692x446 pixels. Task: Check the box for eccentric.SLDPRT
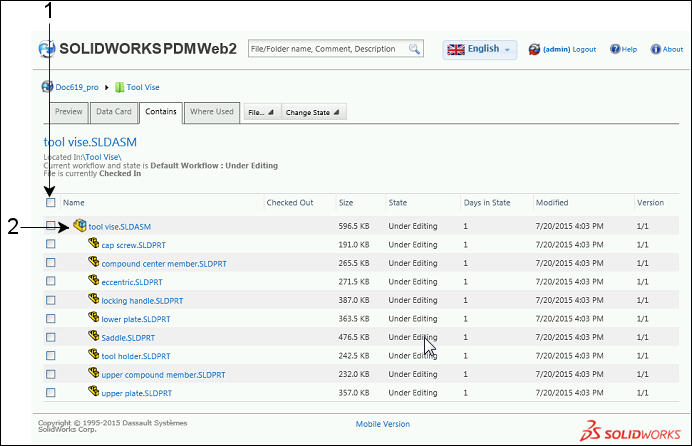[x=51, y=281]
